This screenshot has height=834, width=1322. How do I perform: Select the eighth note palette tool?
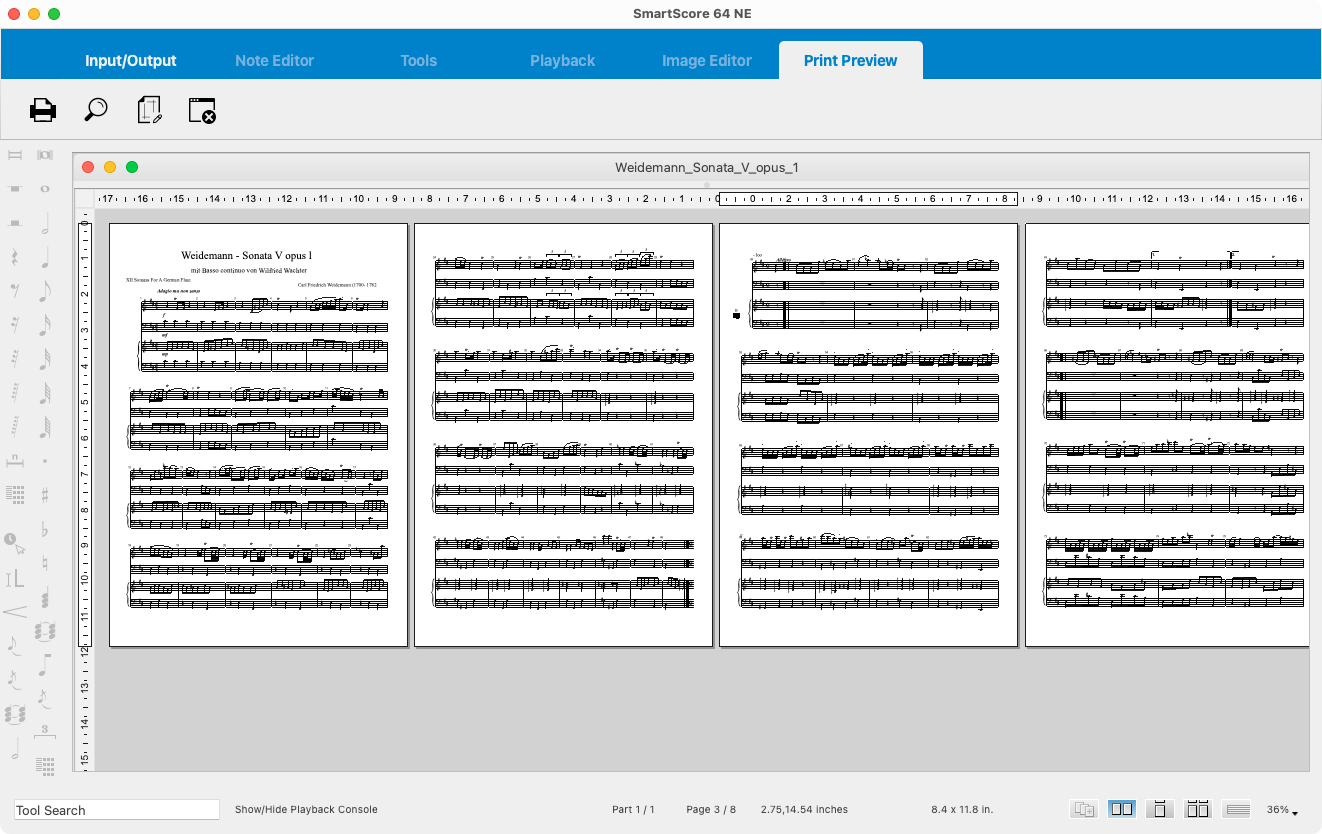coord(45,291)
